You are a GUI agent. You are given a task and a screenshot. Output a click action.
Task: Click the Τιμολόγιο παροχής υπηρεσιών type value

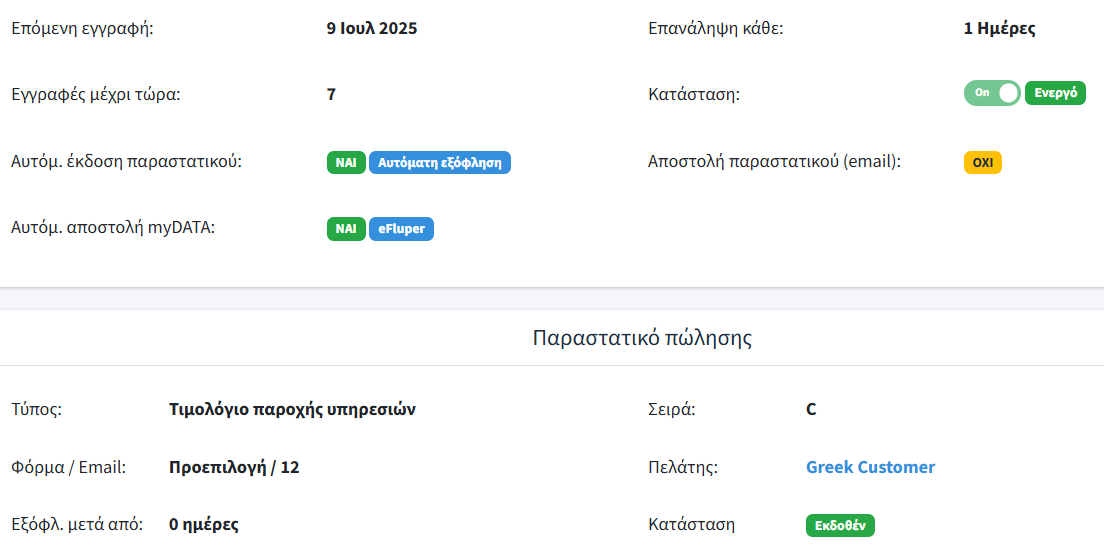(x=292, y=409)
